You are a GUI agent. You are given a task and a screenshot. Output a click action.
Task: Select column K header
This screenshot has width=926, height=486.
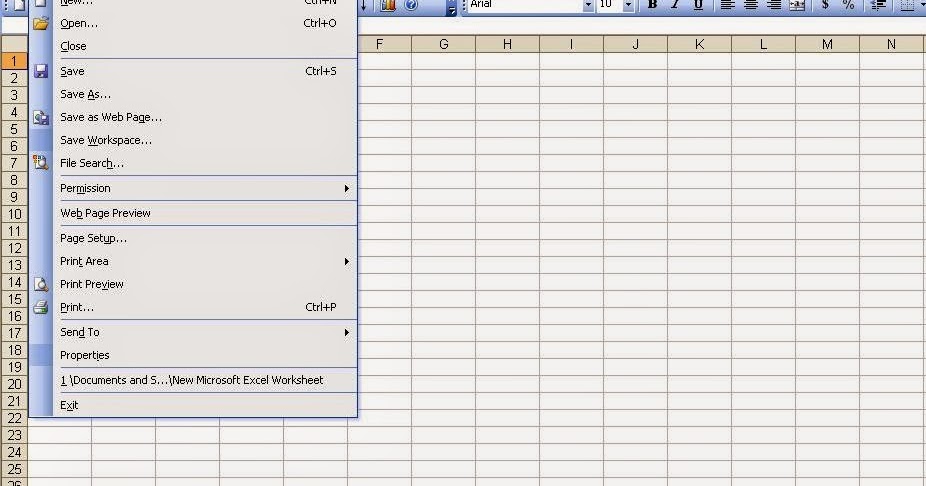point(699,44)
